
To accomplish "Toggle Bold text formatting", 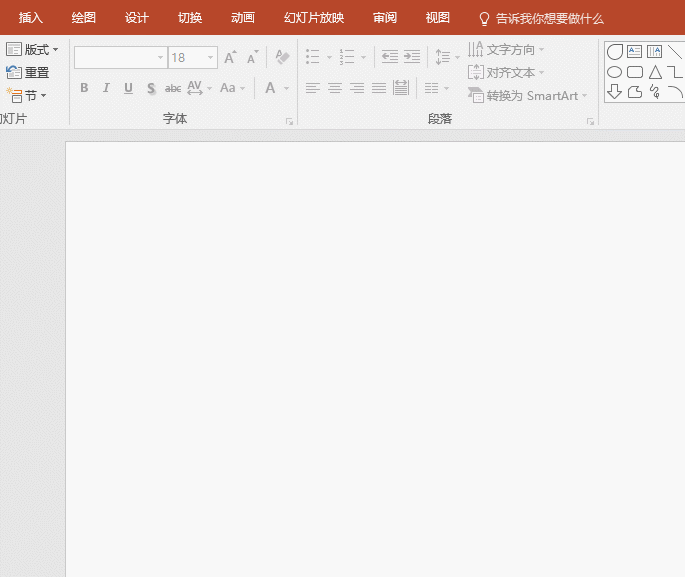I will 84,88.
